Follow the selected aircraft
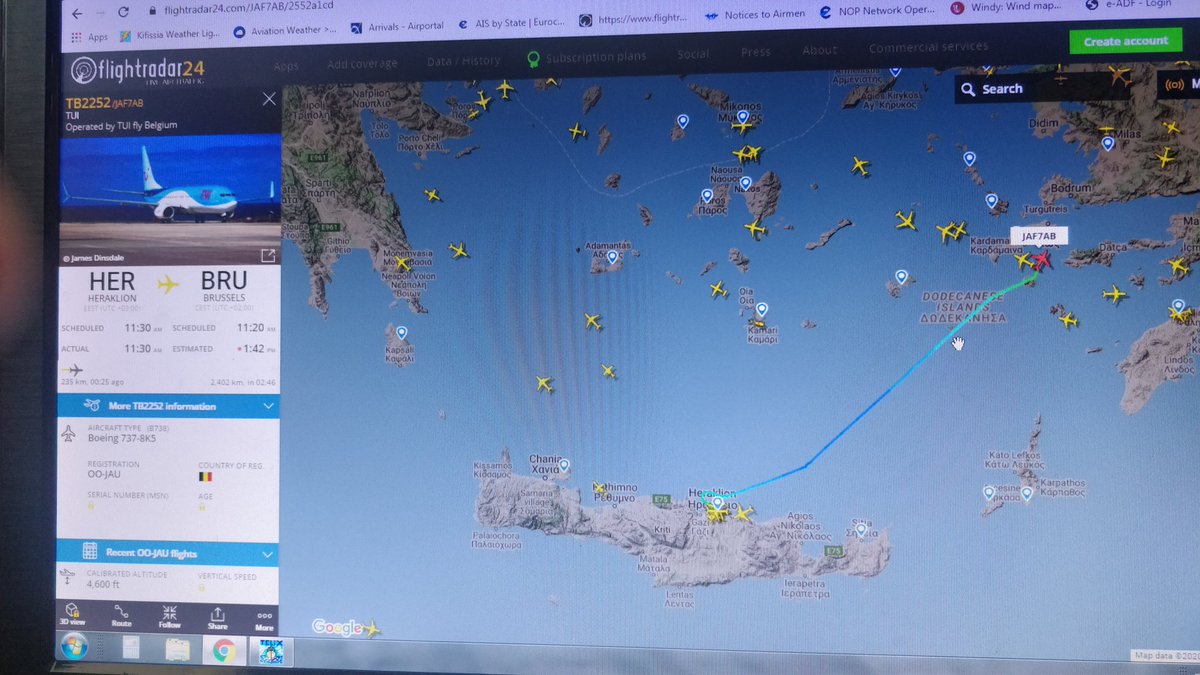 (169, 615)
